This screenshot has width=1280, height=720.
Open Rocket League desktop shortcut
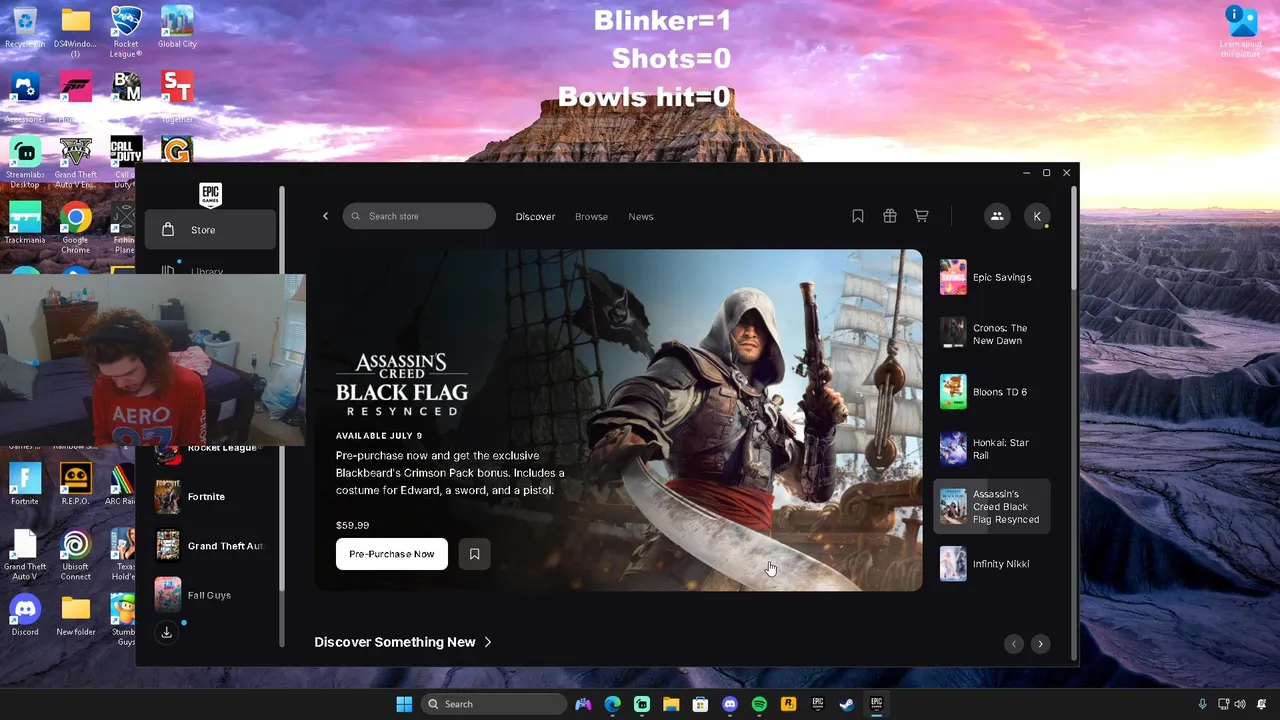click(126, 32)
